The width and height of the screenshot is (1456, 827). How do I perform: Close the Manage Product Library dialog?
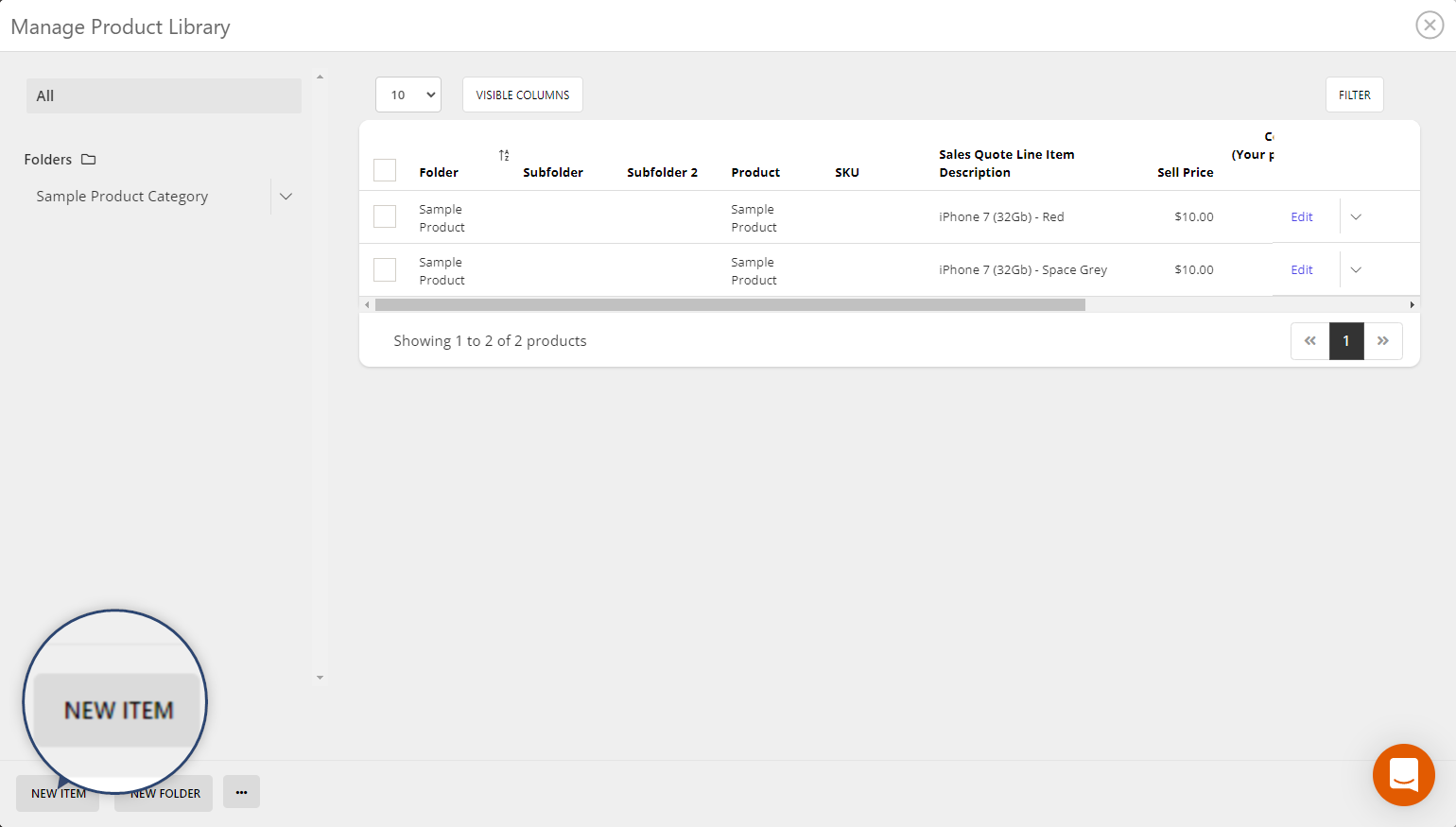pyautogui.click(x=1429, y=26)
